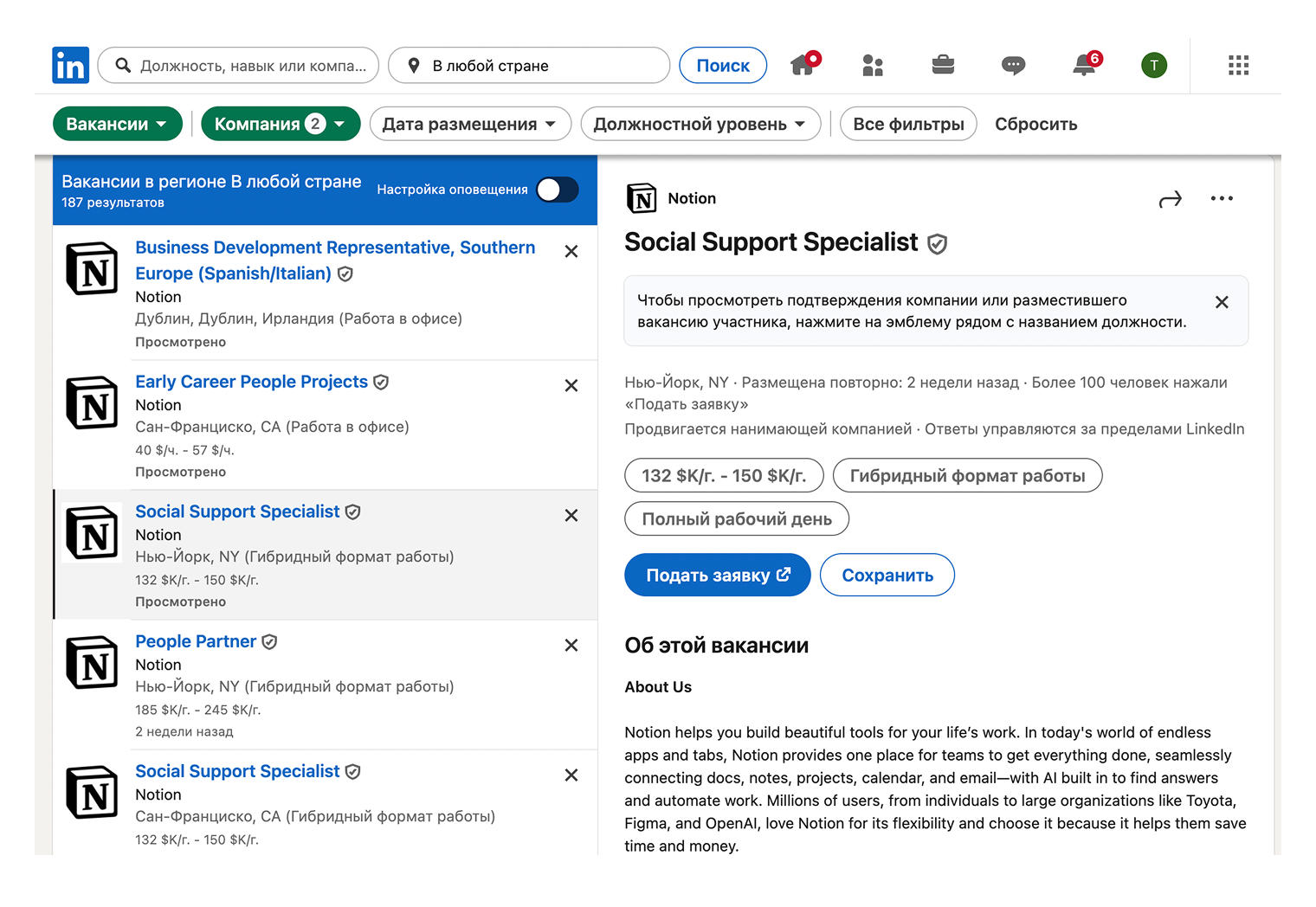
Task: Expand the Компания filter dropdown
Action: 280,124
